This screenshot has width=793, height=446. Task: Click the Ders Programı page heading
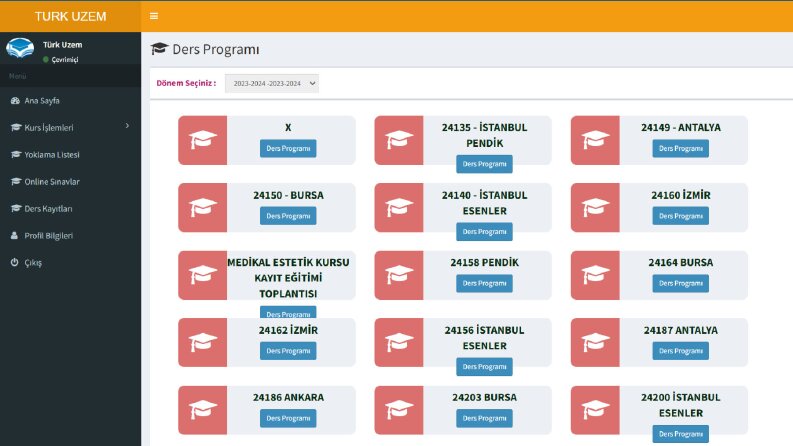[x=215, y=49]
